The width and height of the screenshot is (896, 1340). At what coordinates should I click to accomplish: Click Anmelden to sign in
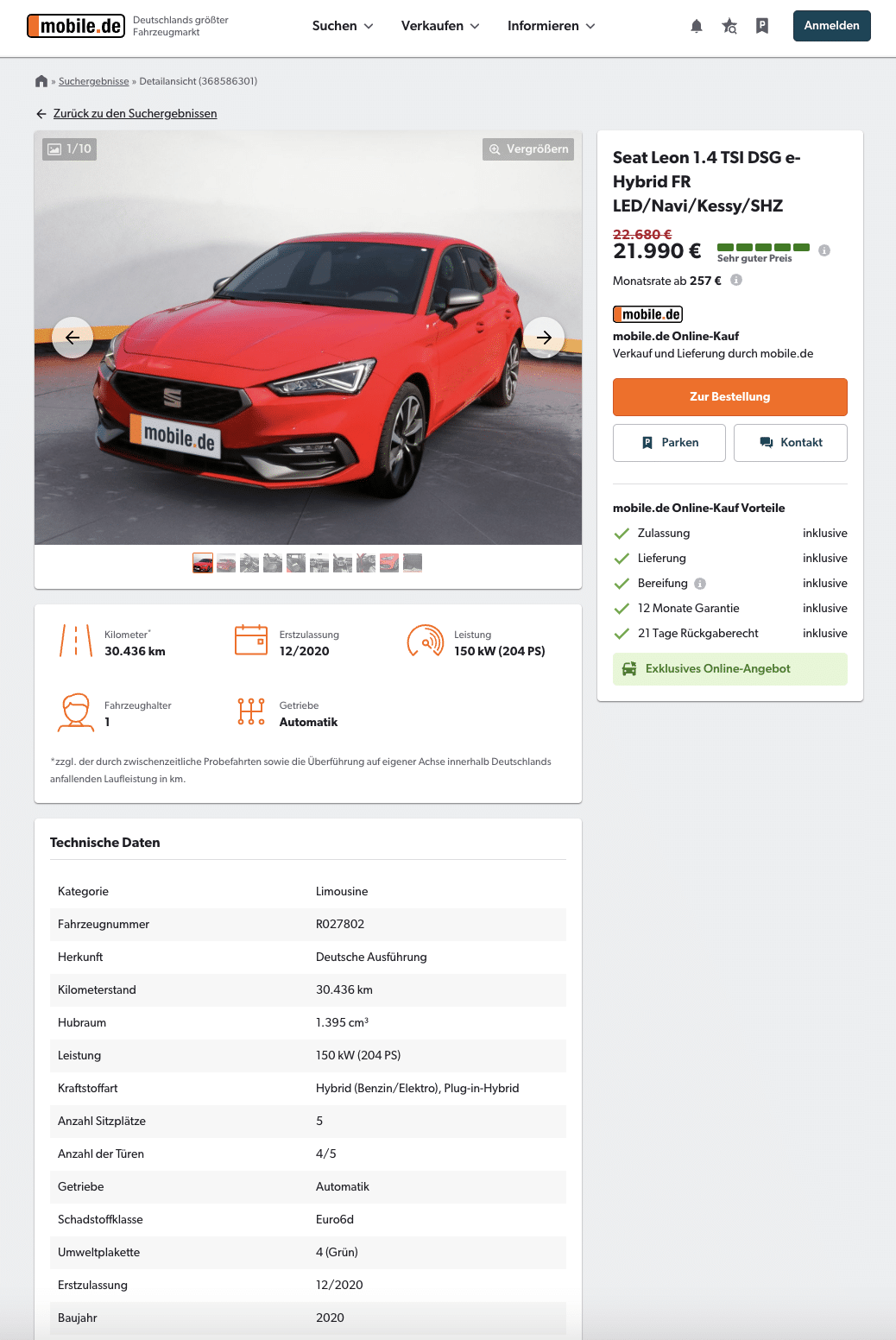(x=832, y=26)
